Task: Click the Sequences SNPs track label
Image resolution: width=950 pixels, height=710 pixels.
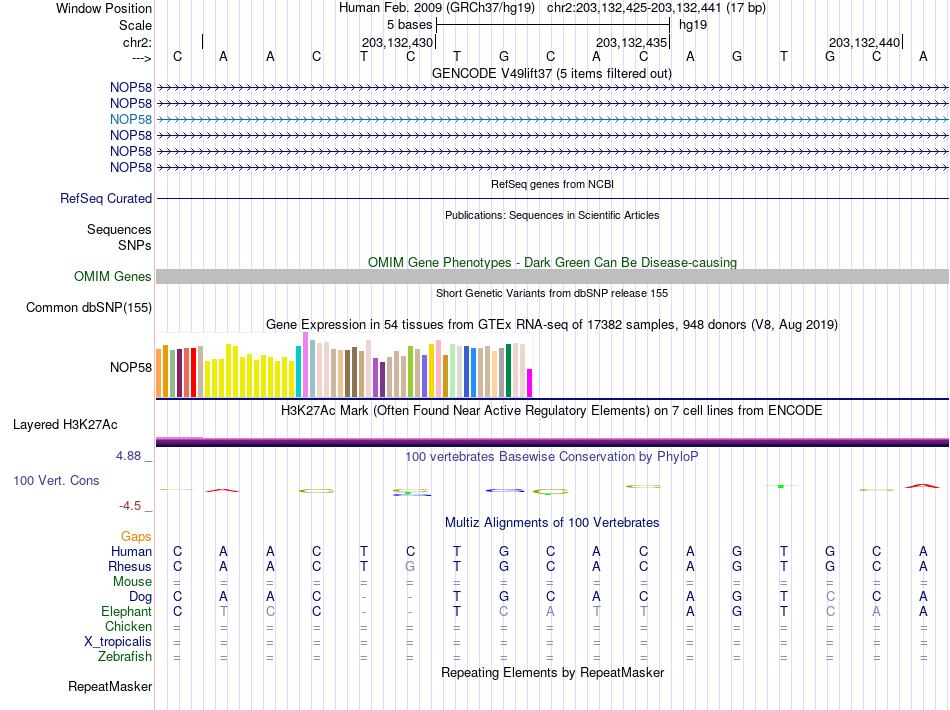Action: click(119, 237)
